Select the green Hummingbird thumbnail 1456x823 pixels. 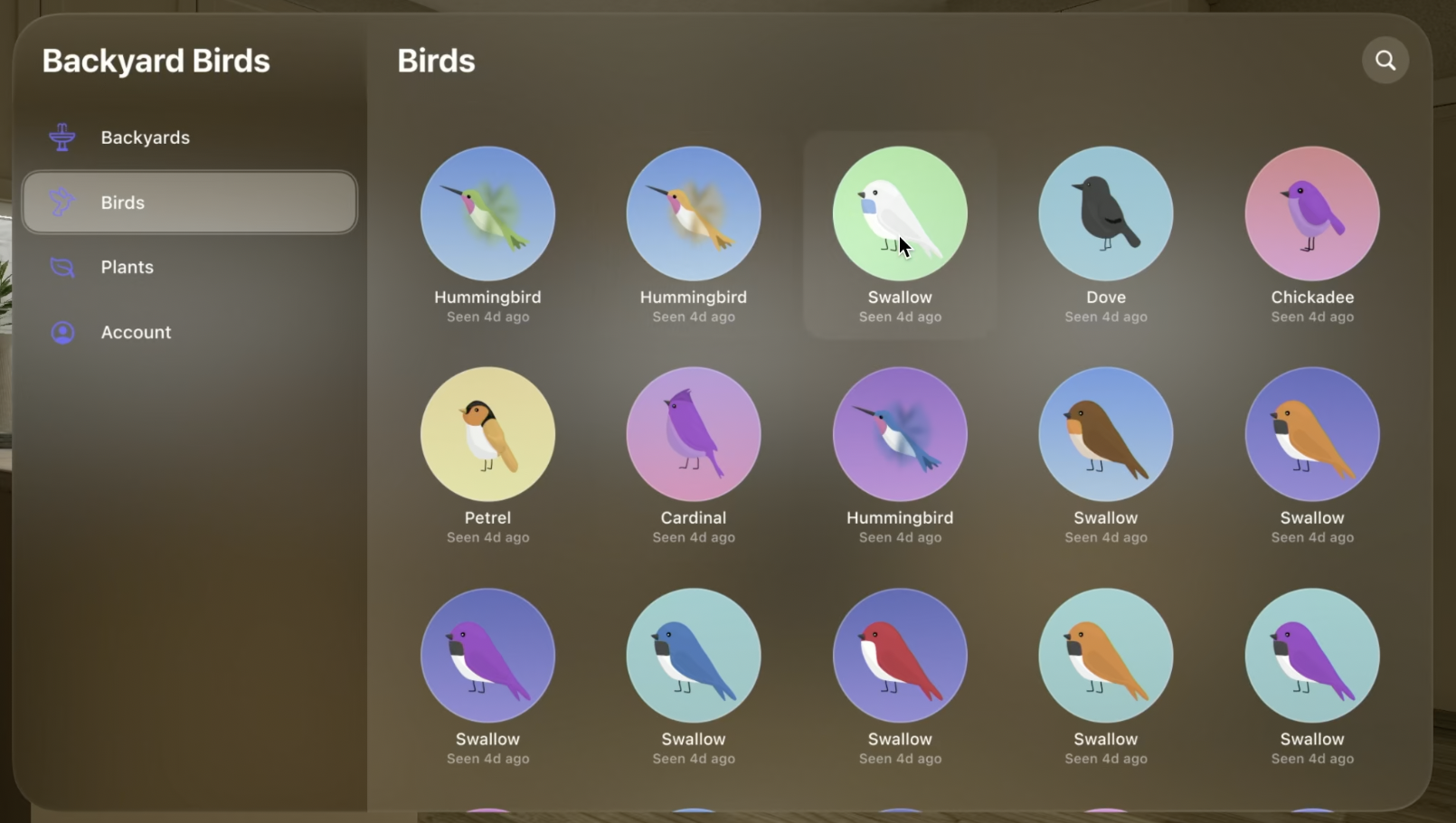click(487, 213)
